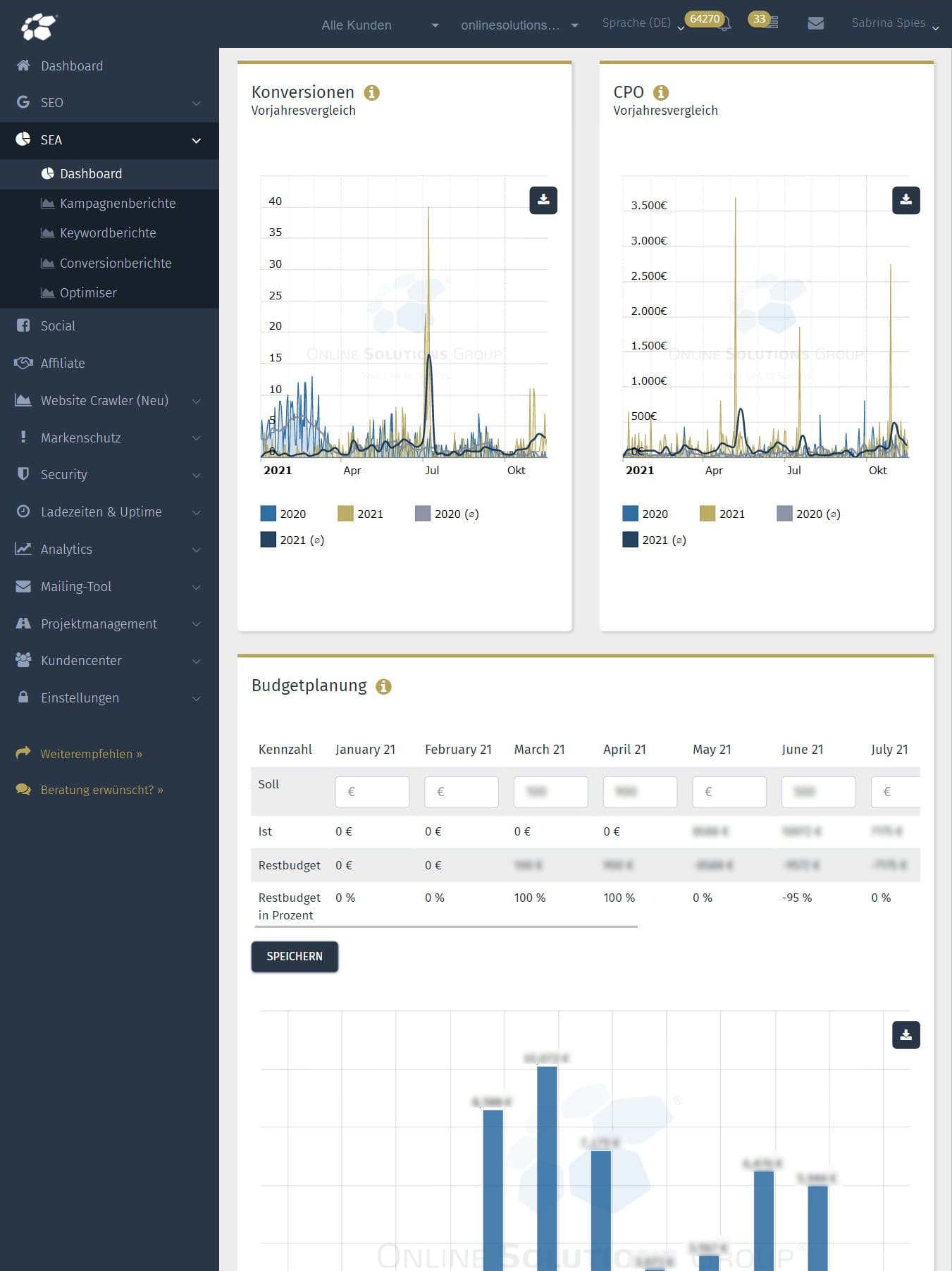Click the chat bubbles icon beside Beratung erwünscht
The width and height of the screenshot is (952, 1271).
[23, 790]
